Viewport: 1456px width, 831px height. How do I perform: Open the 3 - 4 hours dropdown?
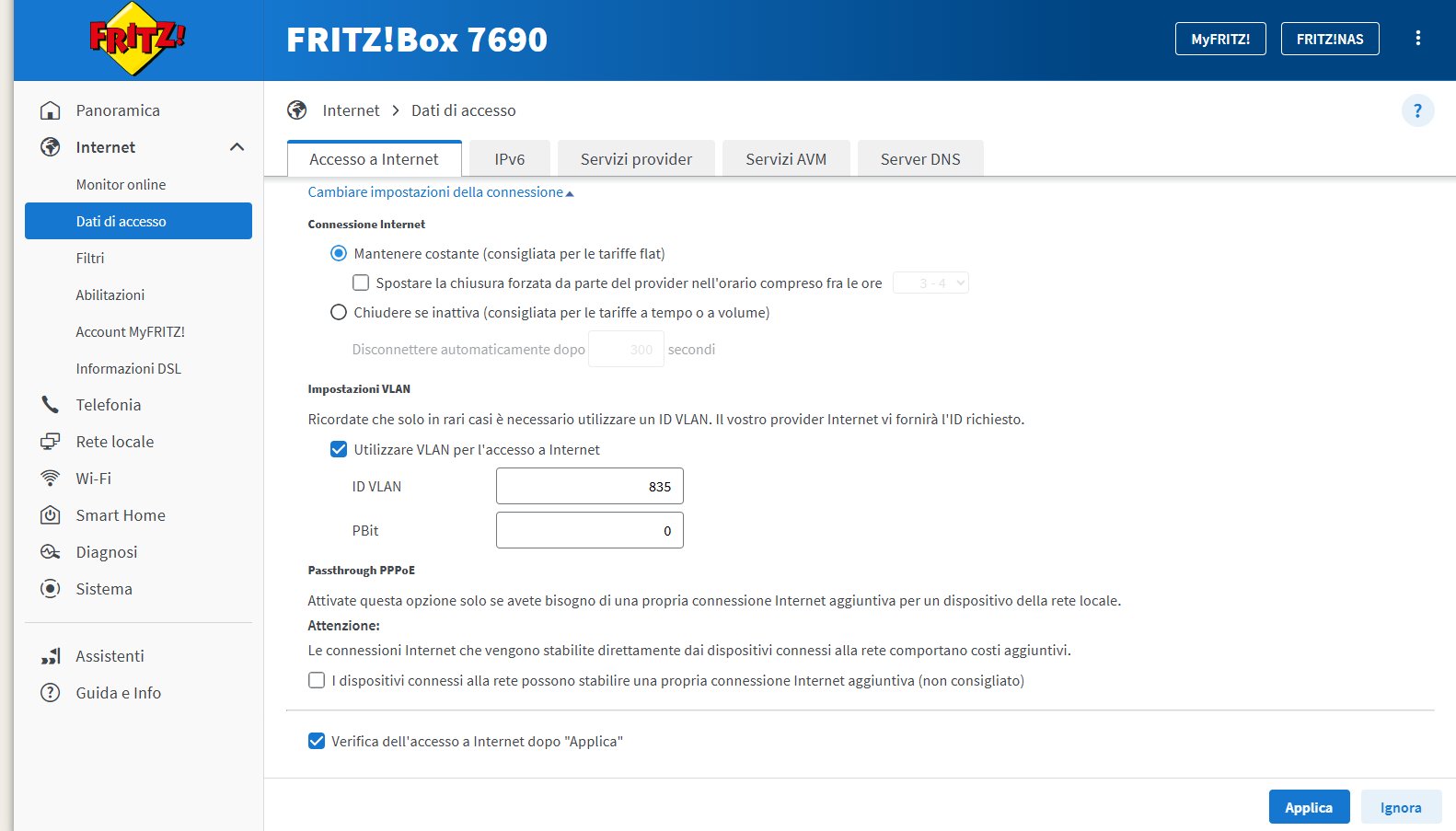[930, 283]
